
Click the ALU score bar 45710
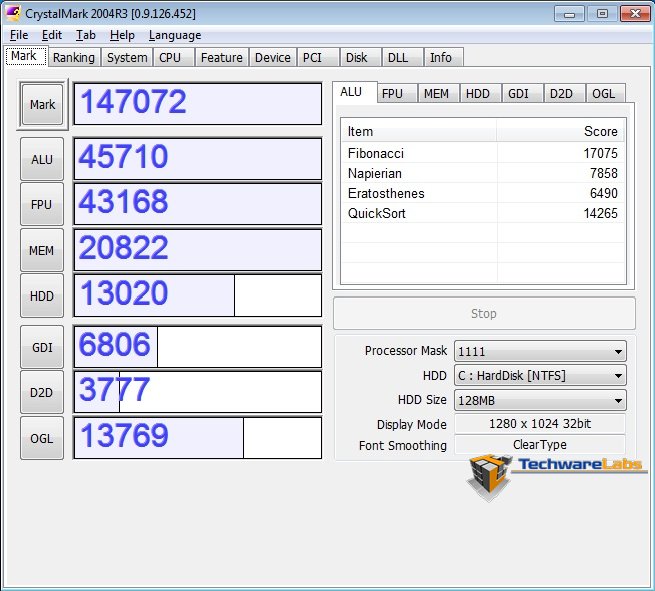tap(198, 159)
